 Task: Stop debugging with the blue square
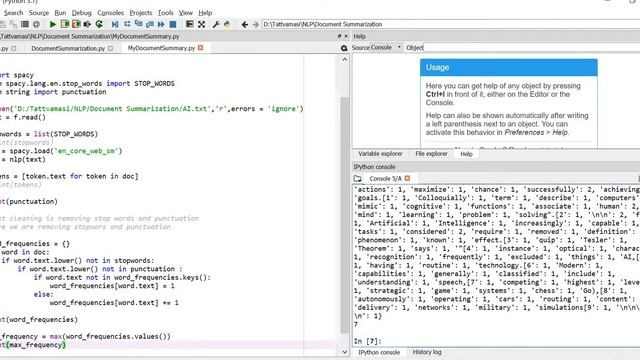173,24
